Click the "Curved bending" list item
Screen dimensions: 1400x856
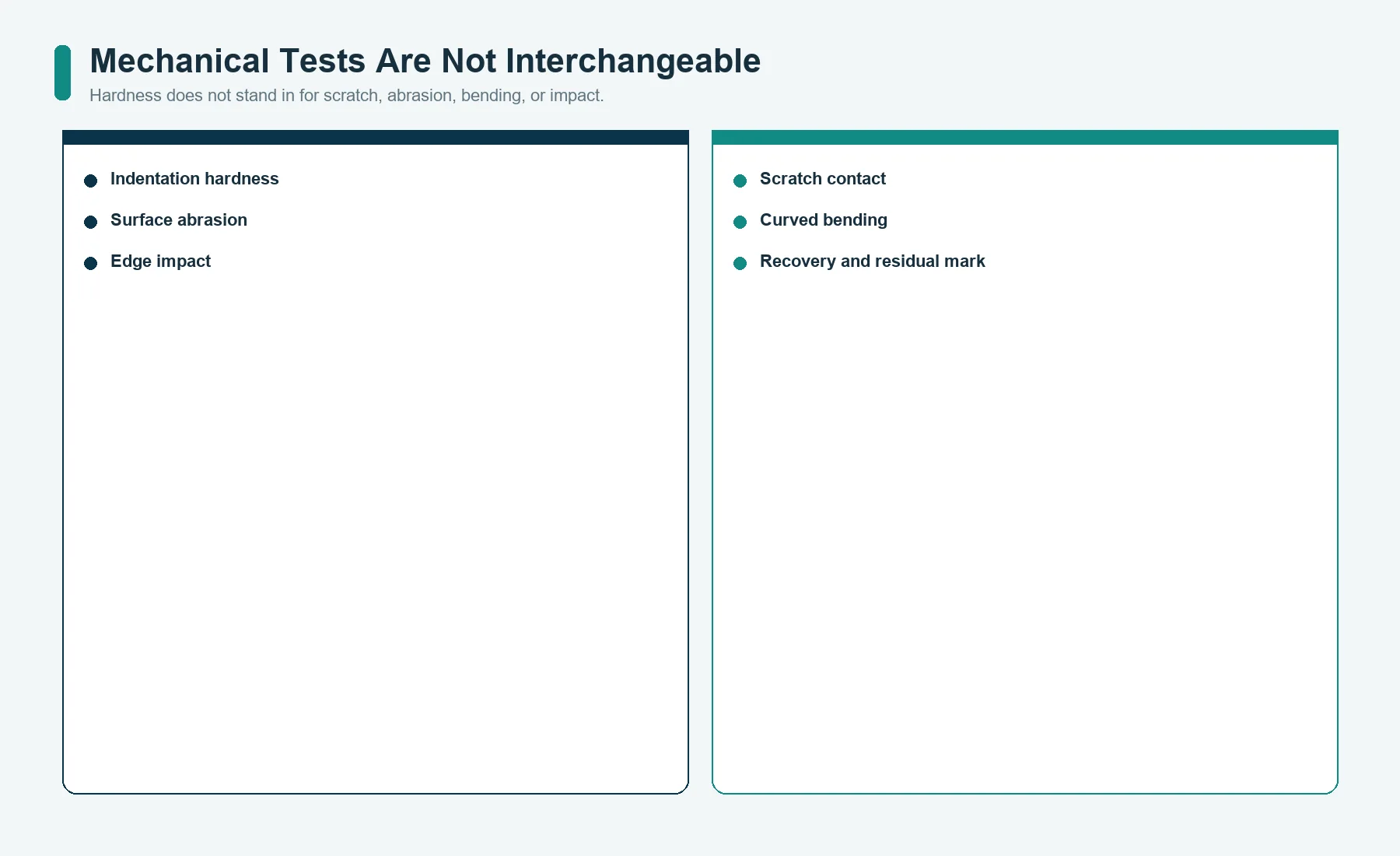824,220
